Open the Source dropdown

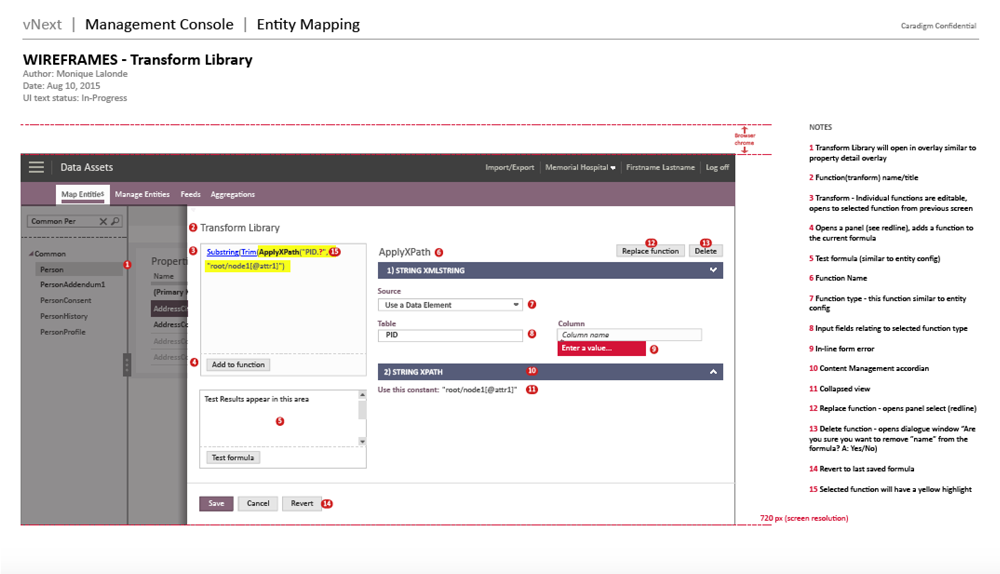point(516,305)
